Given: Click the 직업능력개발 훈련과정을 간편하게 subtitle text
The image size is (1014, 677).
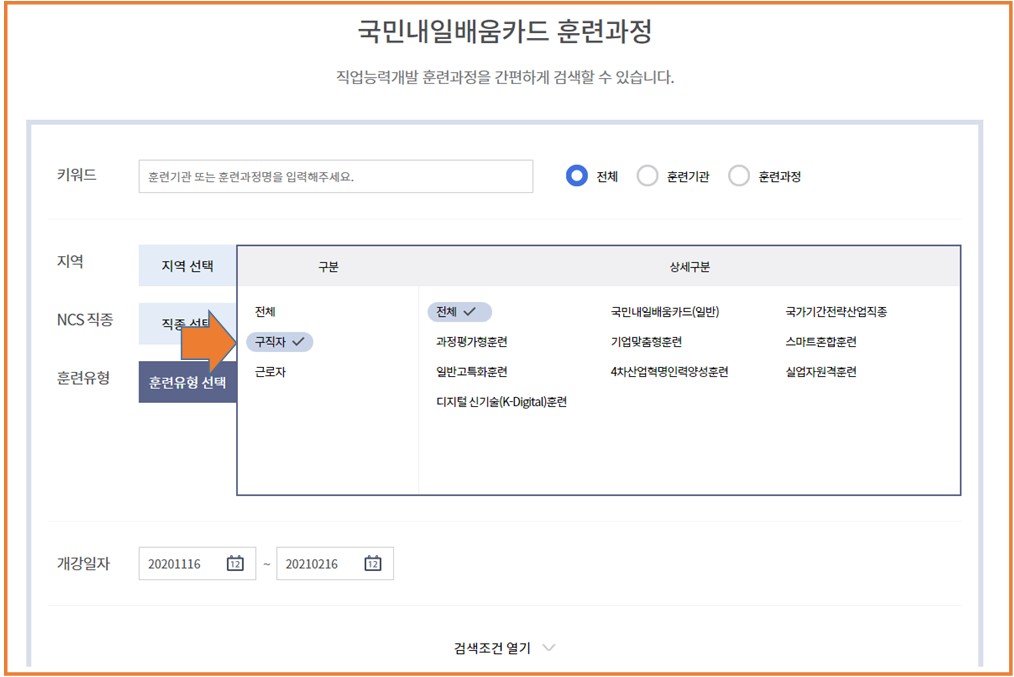Looking at the screenshot, I should (504, 78).
